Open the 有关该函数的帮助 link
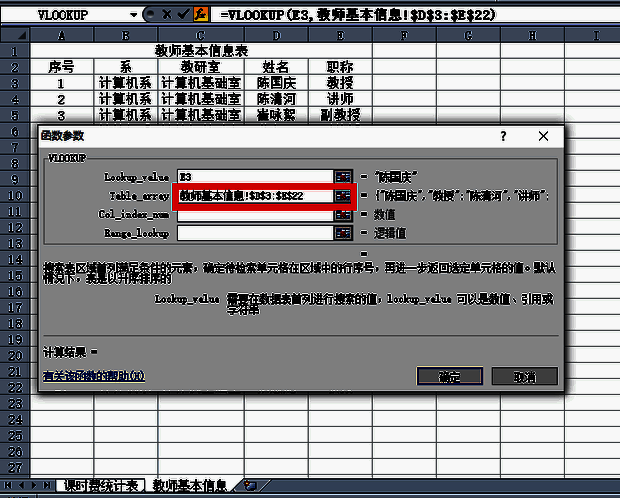Viewport: 620px width, 498px height. coord(94,377)
